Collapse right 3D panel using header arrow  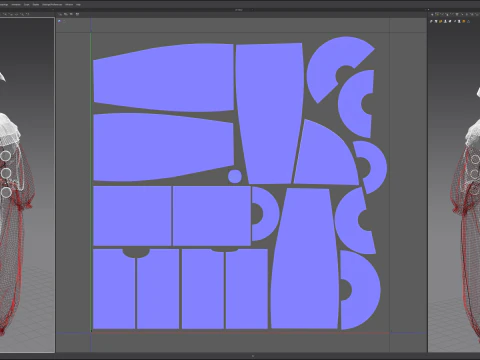point(429,10)
